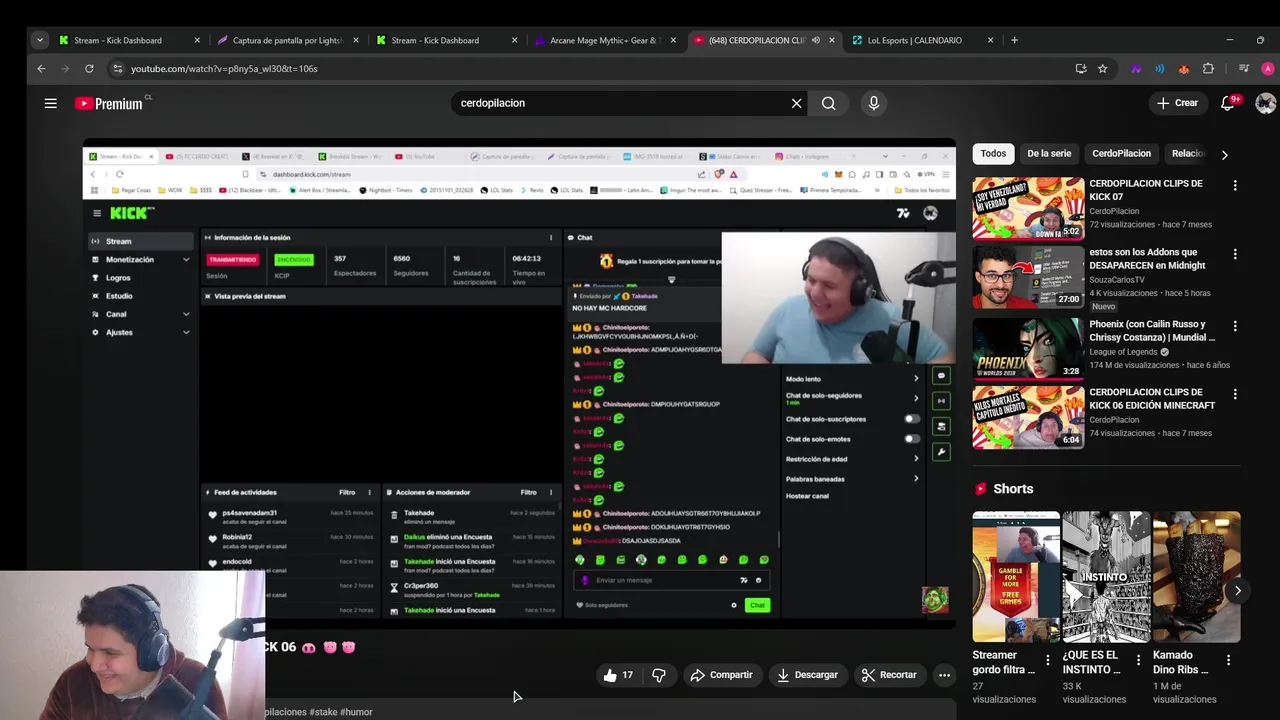Go back with browser back arrow
The width and height of the screenshot is (1280, 720).
coord(41,69)
